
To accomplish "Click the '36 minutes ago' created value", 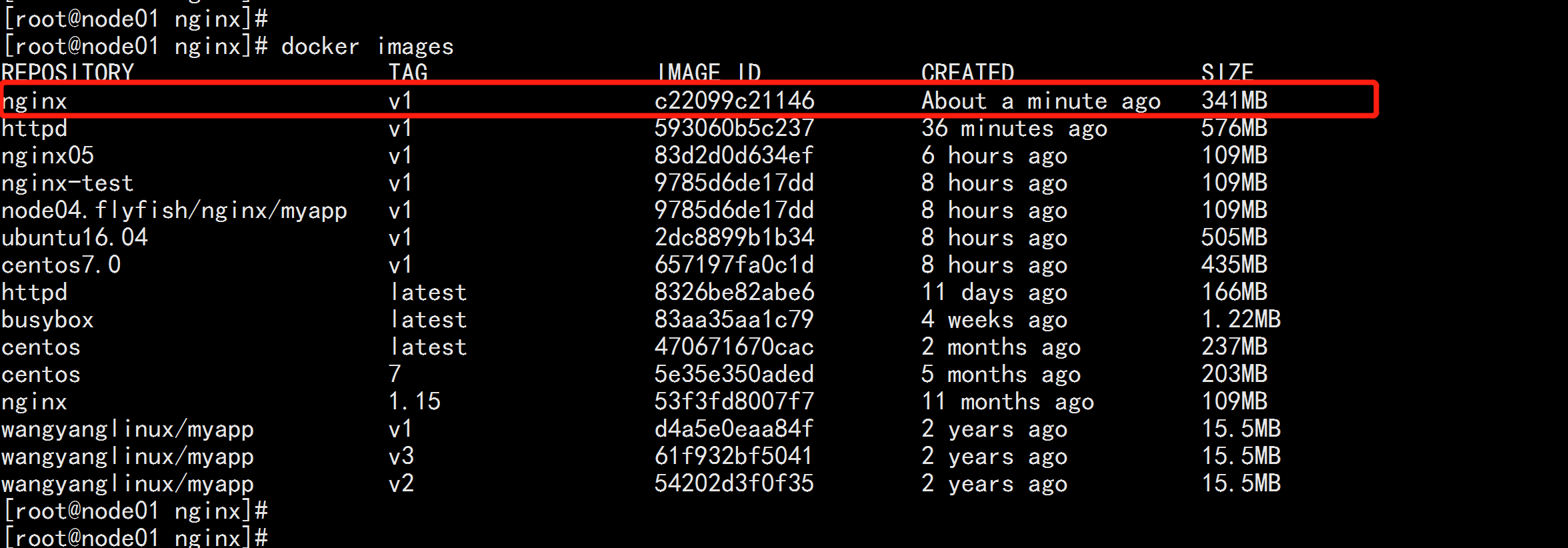I will point(1014,129).
